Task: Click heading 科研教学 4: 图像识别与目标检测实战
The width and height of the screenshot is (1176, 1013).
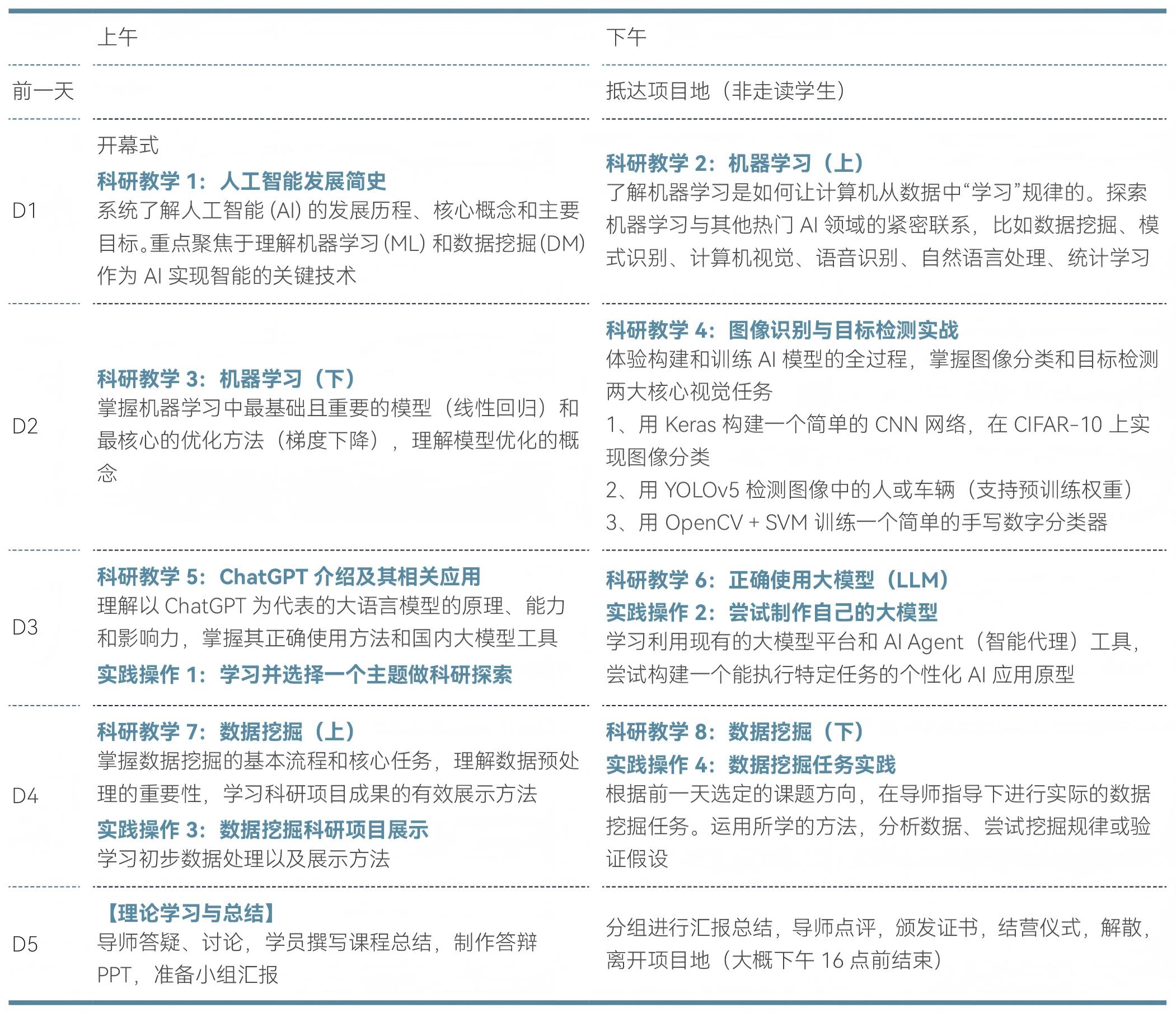Action: point(782,330)
